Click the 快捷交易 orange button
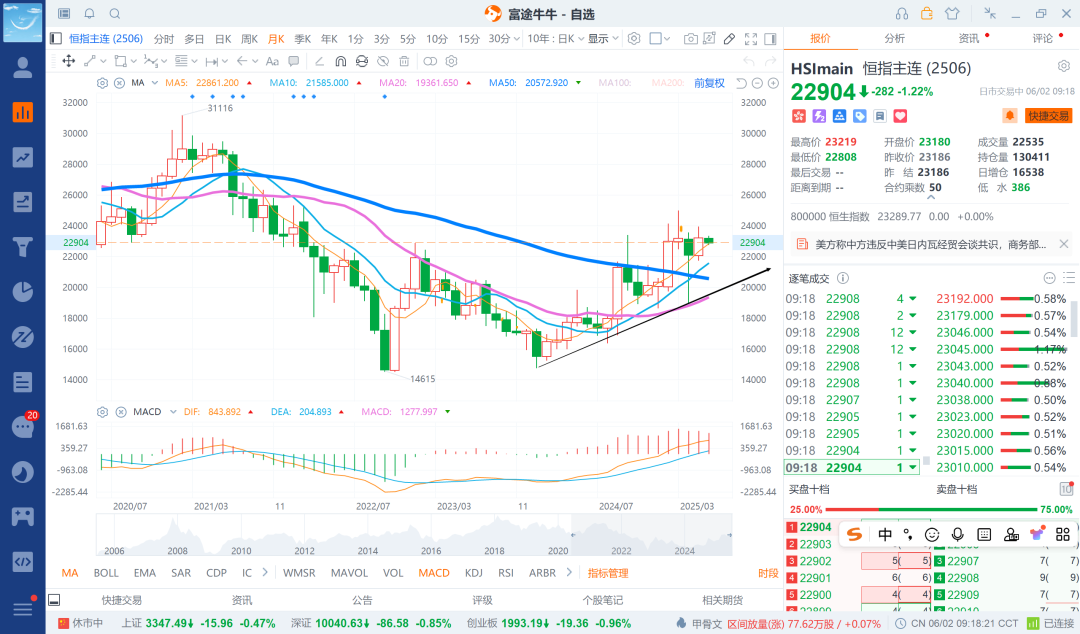Viewport: 1080px width, 634px height. (1048, 116)
